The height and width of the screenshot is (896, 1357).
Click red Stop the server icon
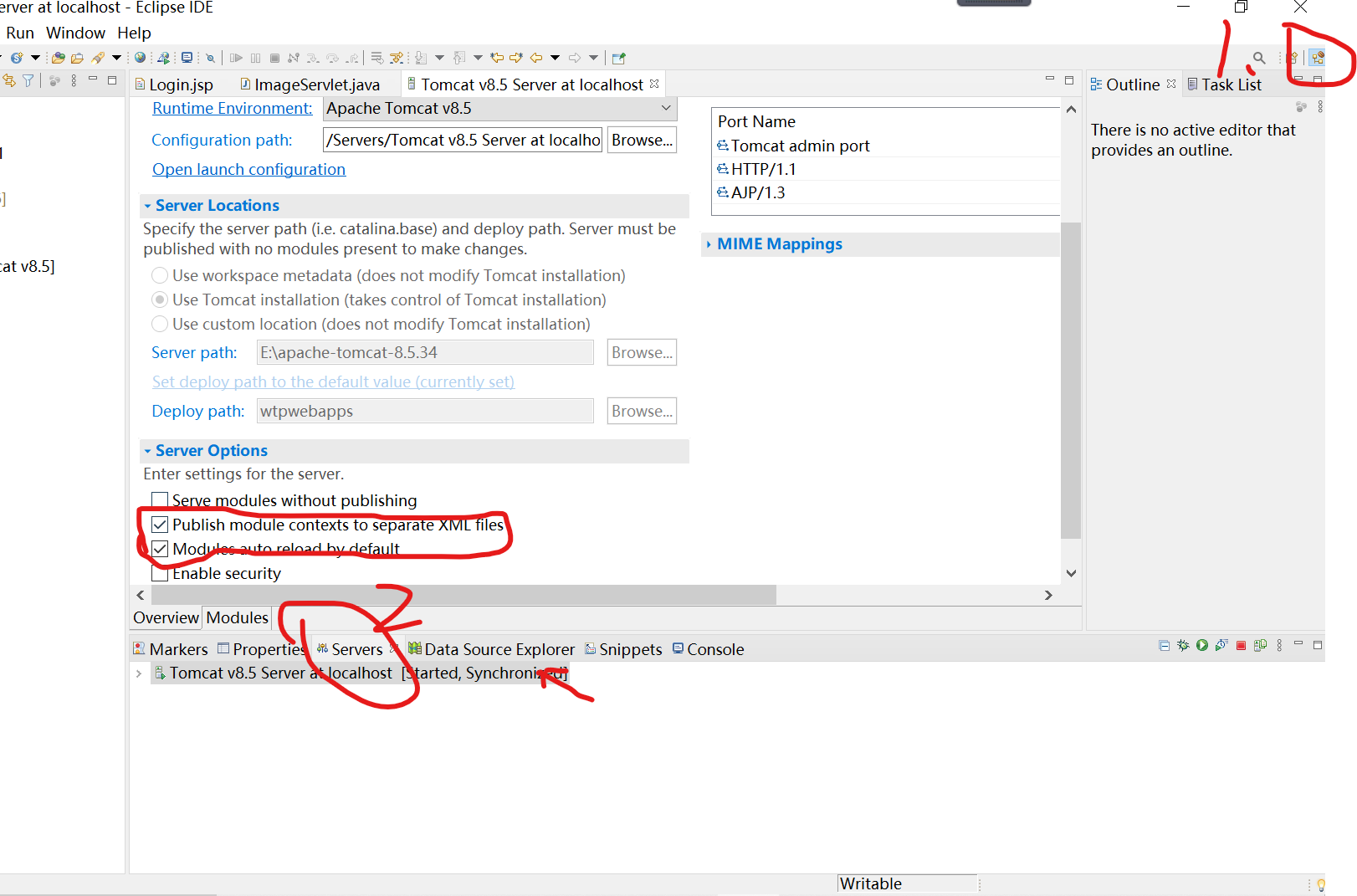click(x=1242, y=645)
